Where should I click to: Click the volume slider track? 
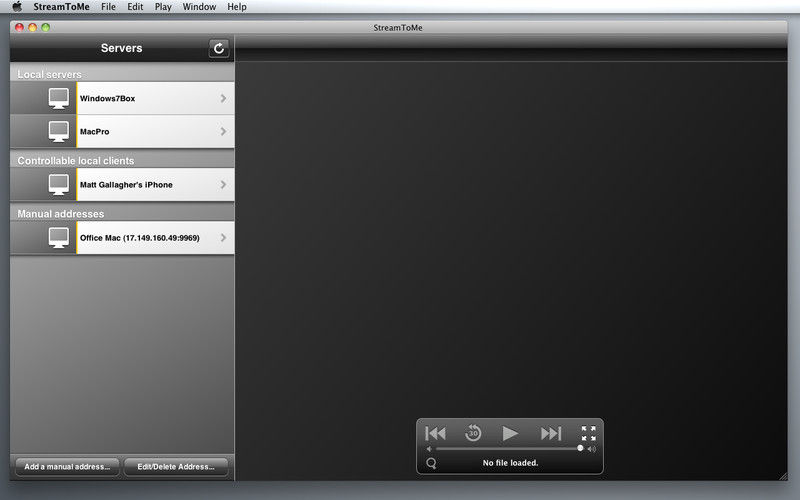[508, 449]
